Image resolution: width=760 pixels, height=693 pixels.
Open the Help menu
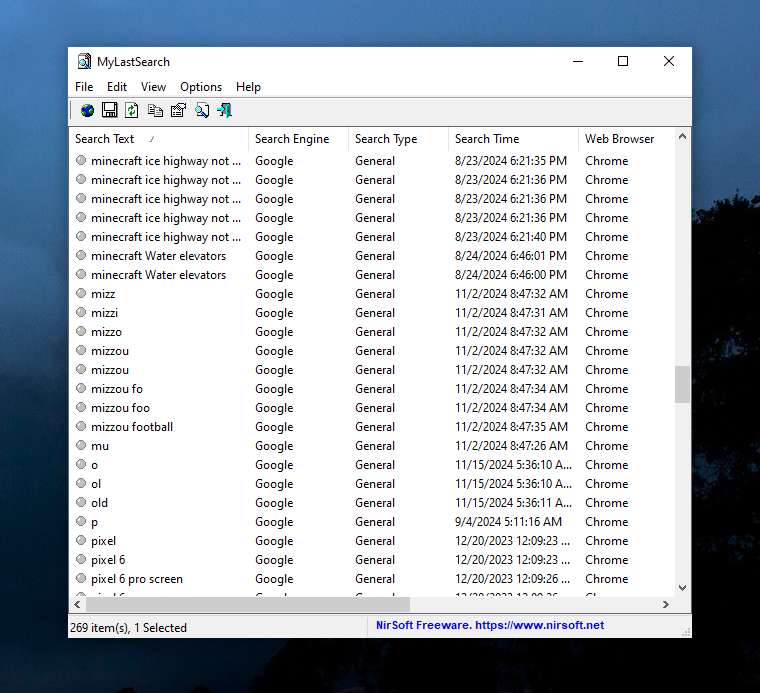pyautogui.click(x=248, y=87)
